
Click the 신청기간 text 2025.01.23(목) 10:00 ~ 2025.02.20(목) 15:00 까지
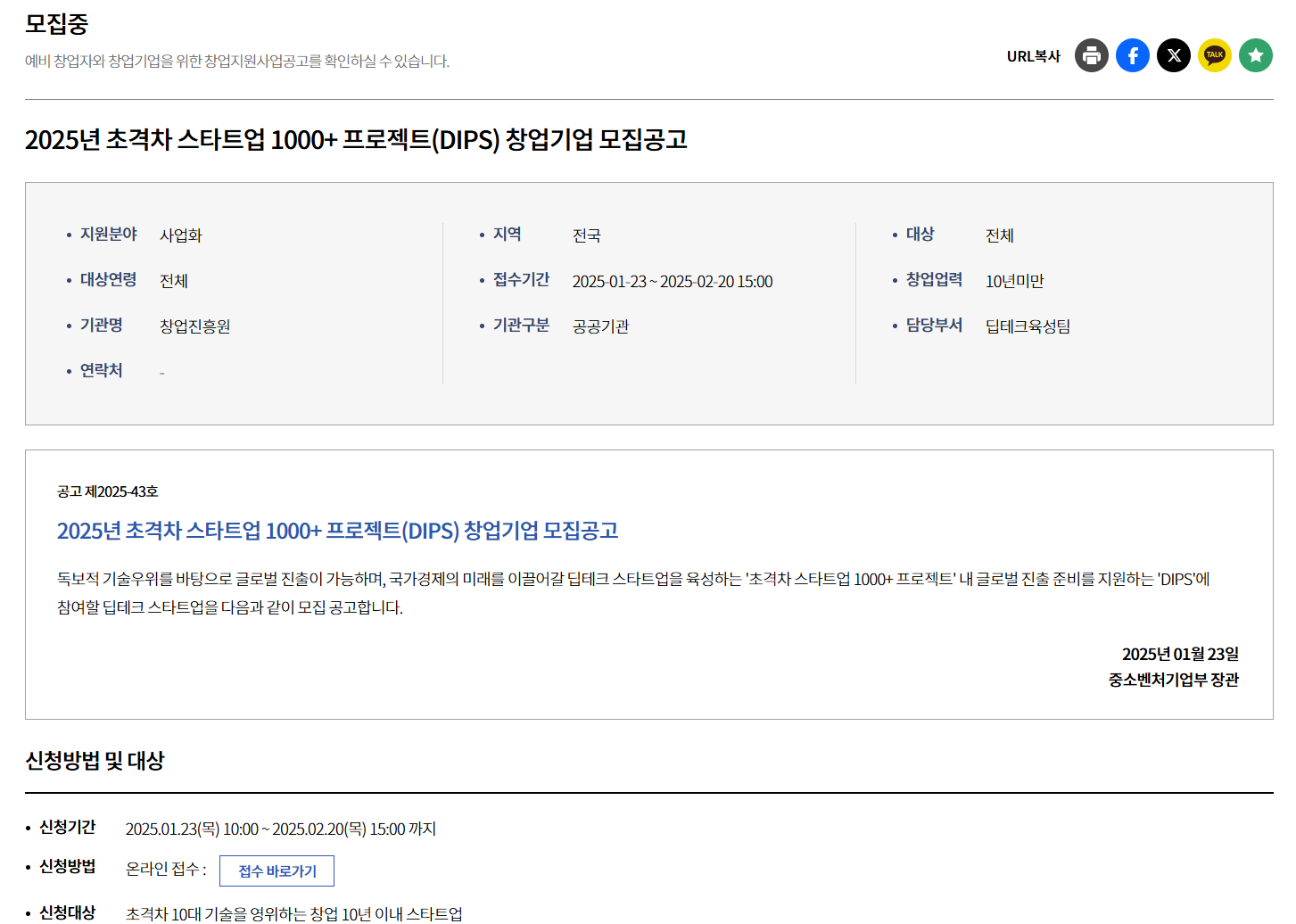(281, 829)
